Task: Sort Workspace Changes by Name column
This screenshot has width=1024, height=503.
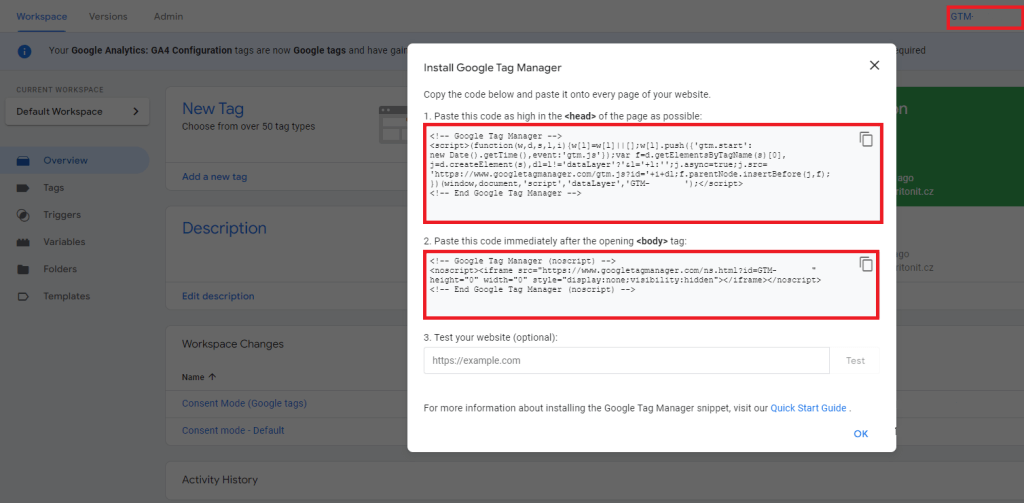Action: (x=199, y=377)
